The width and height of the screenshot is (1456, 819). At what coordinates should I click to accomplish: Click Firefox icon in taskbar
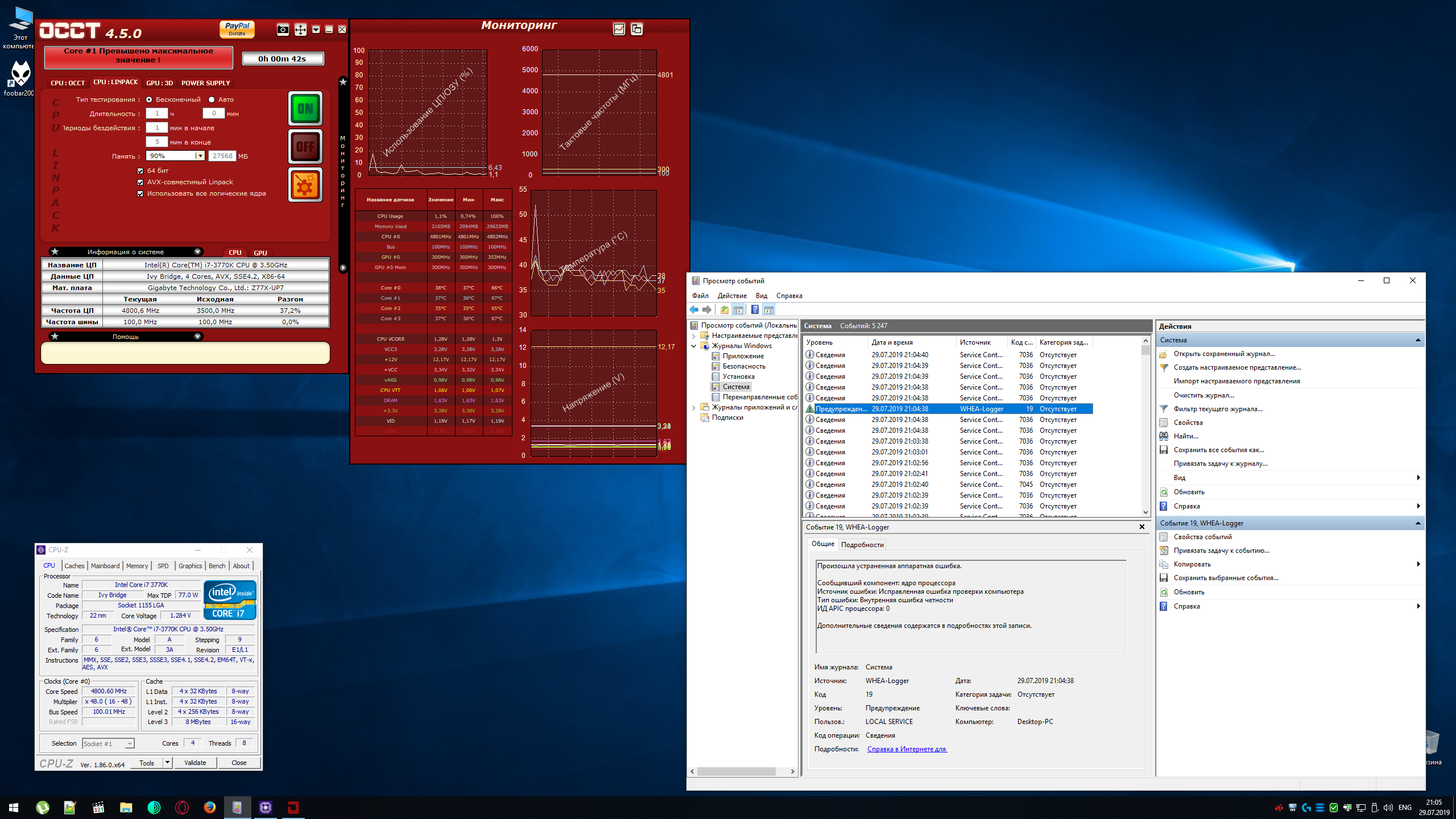(210, 808)
